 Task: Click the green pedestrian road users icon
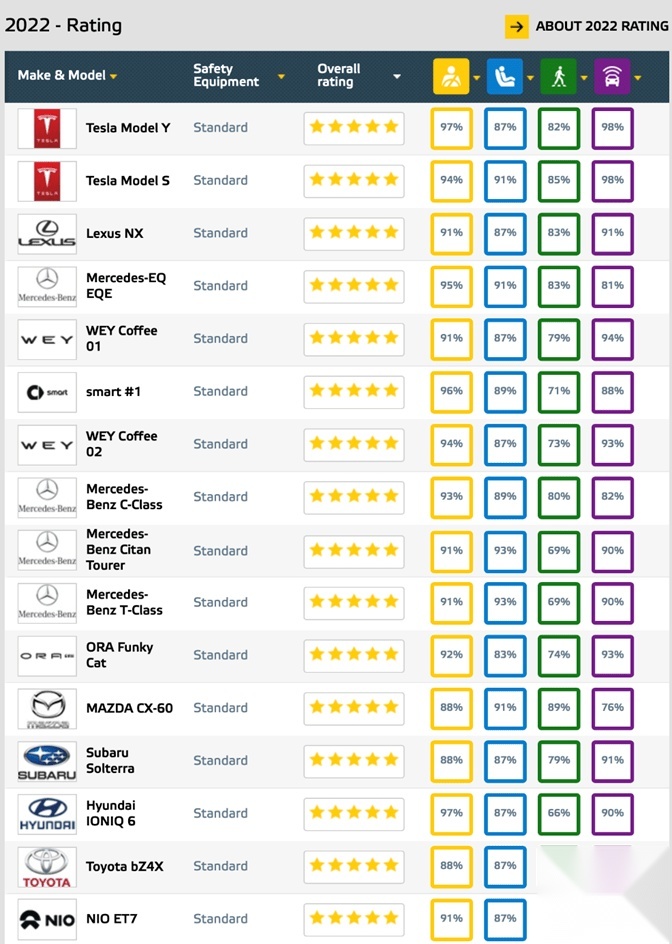tap(558, 76)
